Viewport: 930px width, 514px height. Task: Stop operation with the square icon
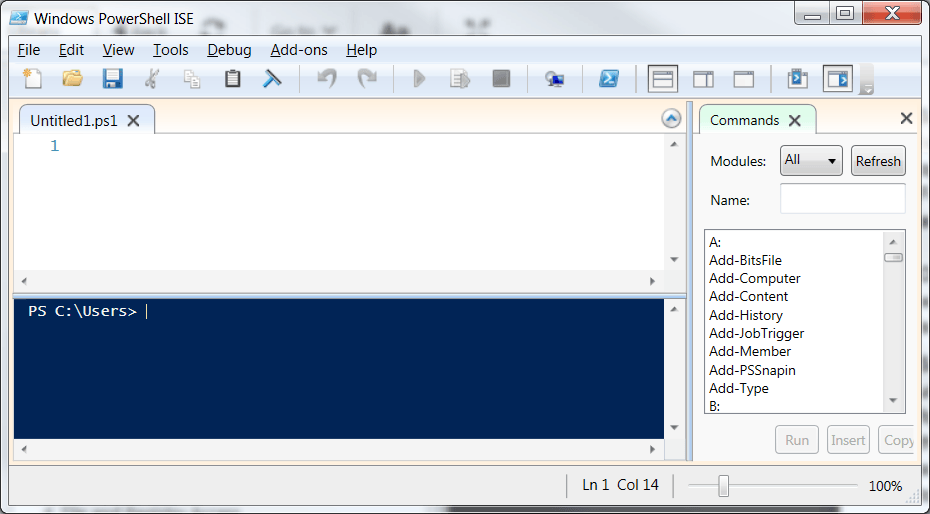click(501, 78)
